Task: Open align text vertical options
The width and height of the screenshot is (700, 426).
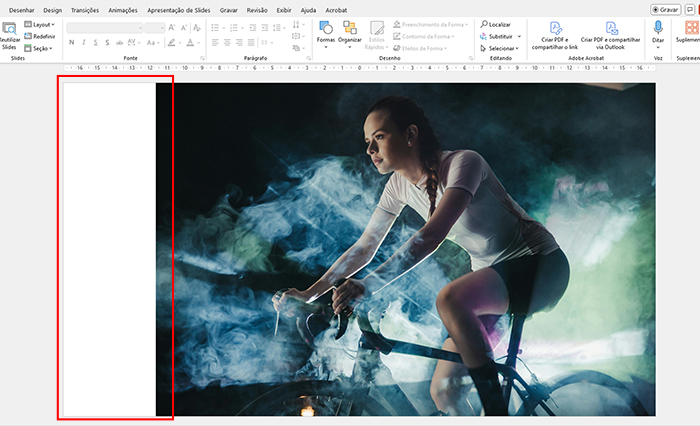Action: [298, 36]
